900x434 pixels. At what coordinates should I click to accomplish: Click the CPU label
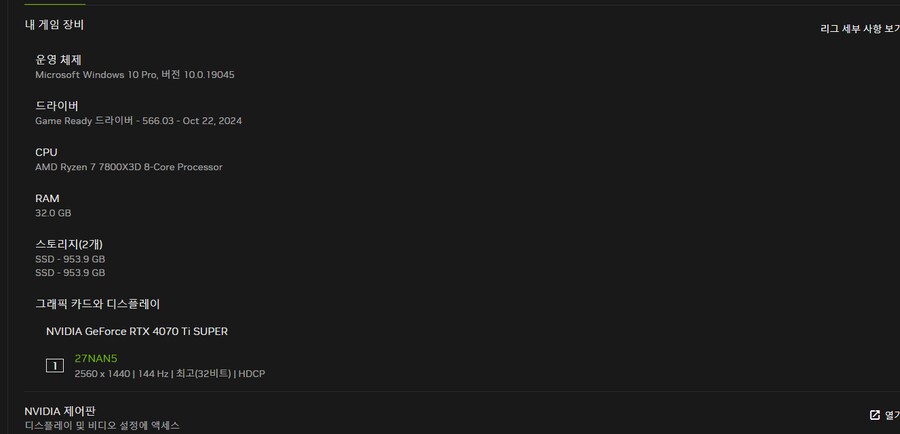[x=46, y=152]
